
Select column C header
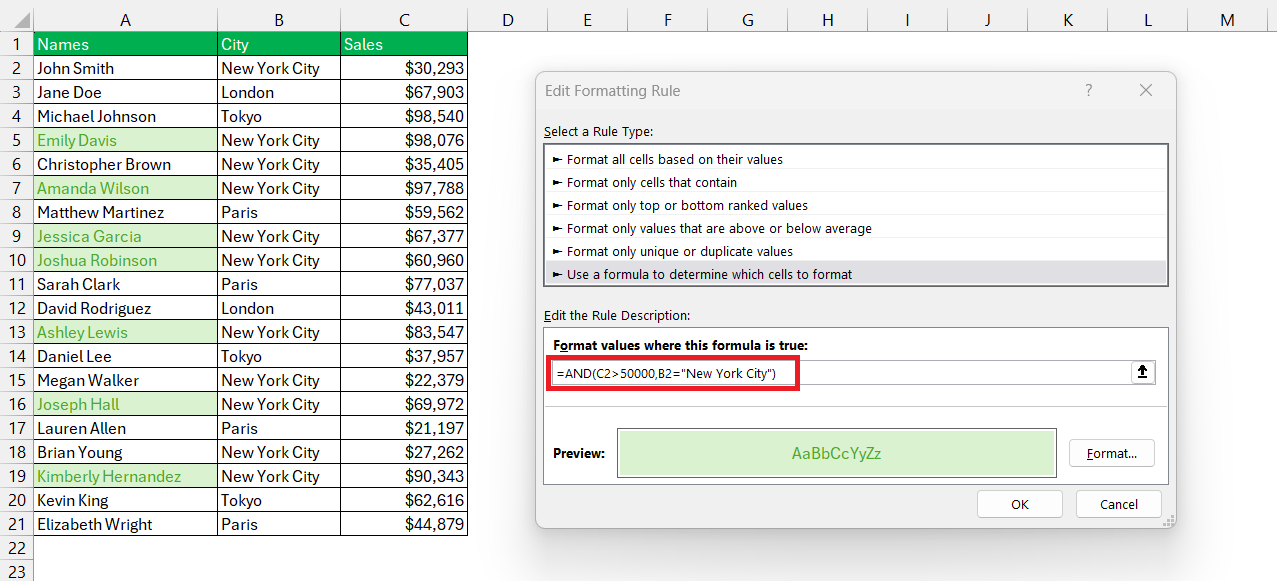(x=404, y=20)
